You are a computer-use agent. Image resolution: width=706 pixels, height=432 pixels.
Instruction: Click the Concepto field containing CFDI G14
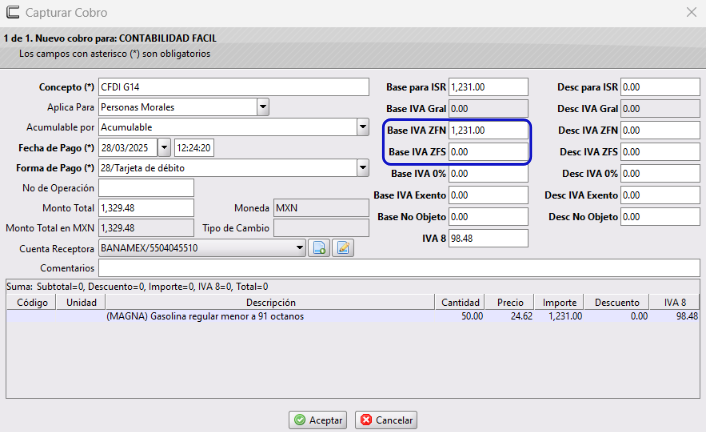coord(234,87)
